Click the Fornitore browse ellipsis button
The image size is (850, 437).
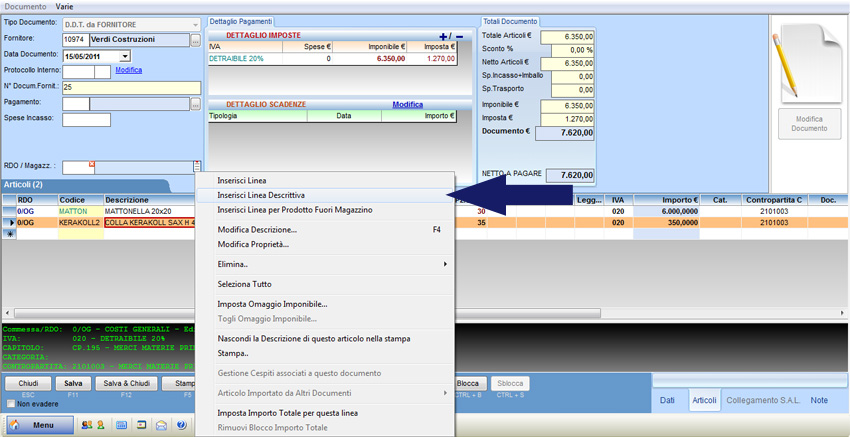pyautogui.click(x=196, y=41)
